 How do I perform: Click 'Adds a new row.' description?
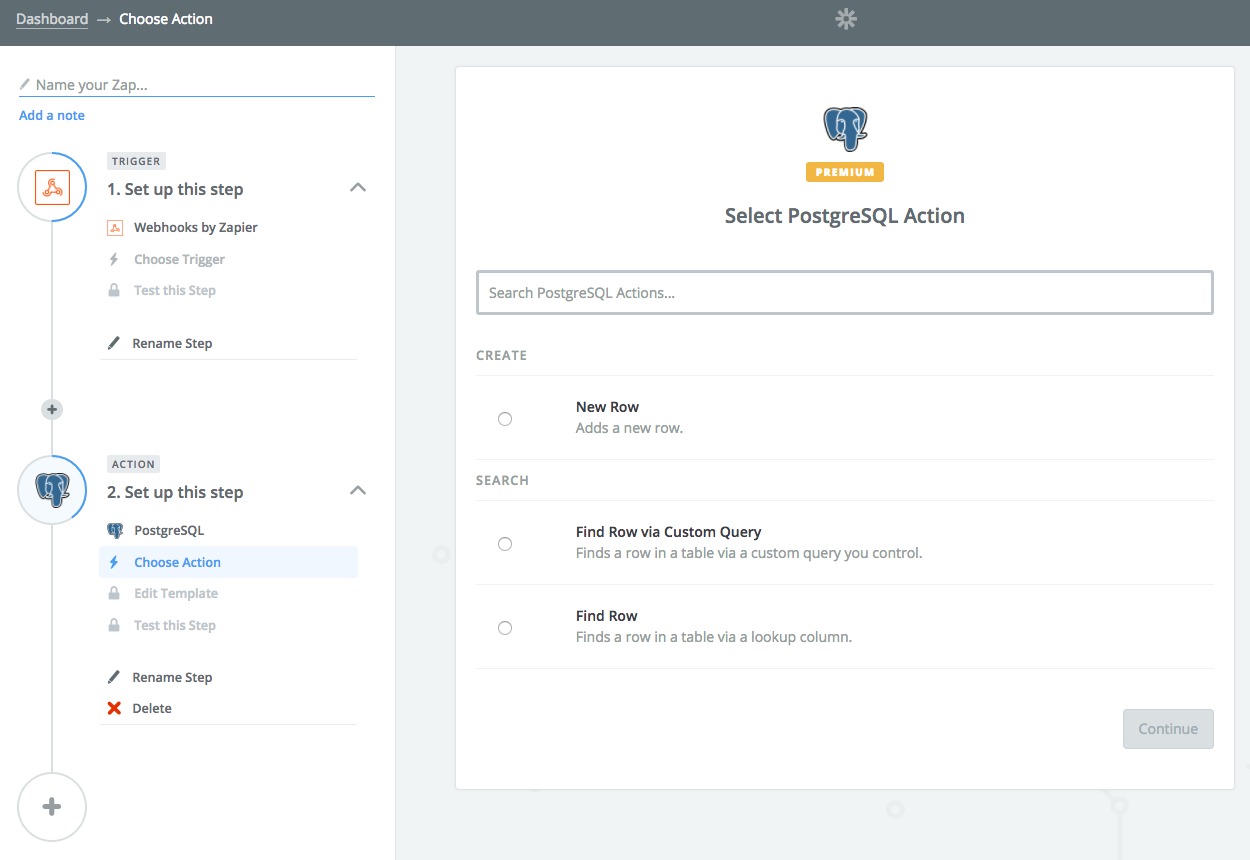(x=629, y=428)
